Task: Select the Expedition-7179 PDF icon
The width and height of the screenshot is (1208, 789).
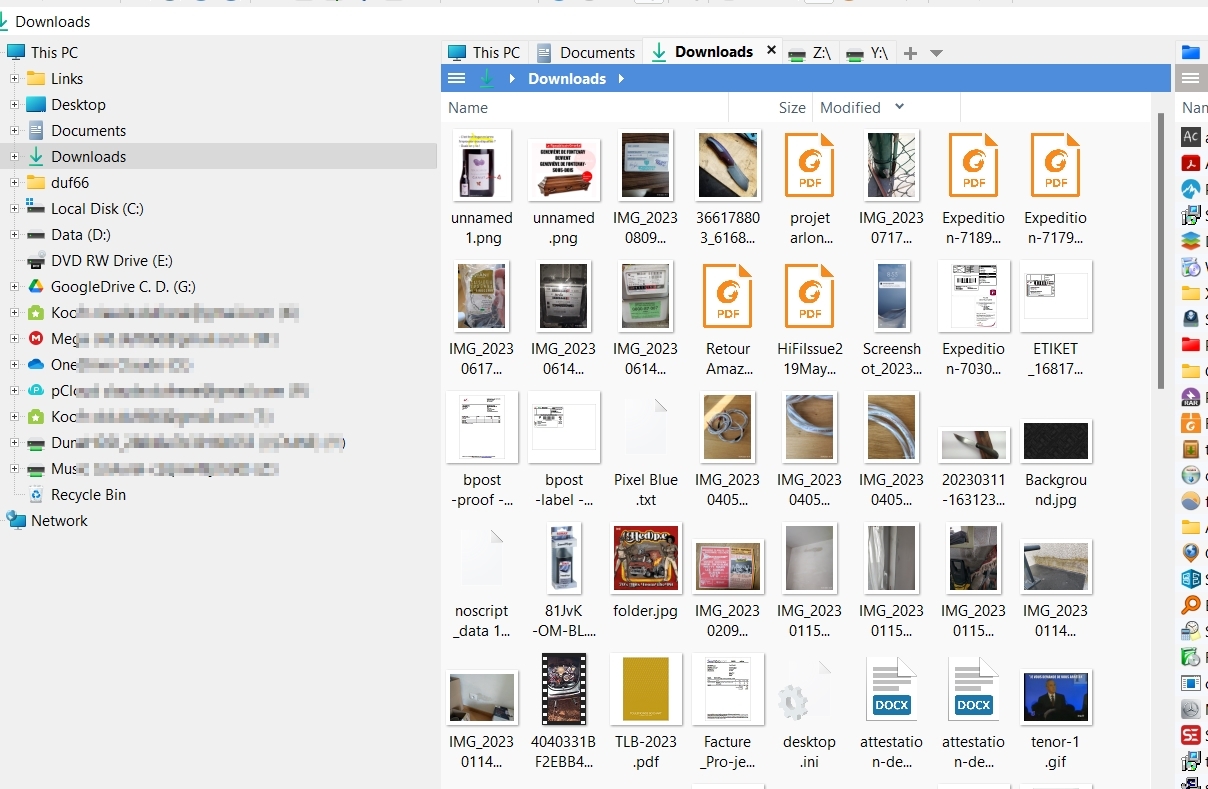Action: 1056,166
